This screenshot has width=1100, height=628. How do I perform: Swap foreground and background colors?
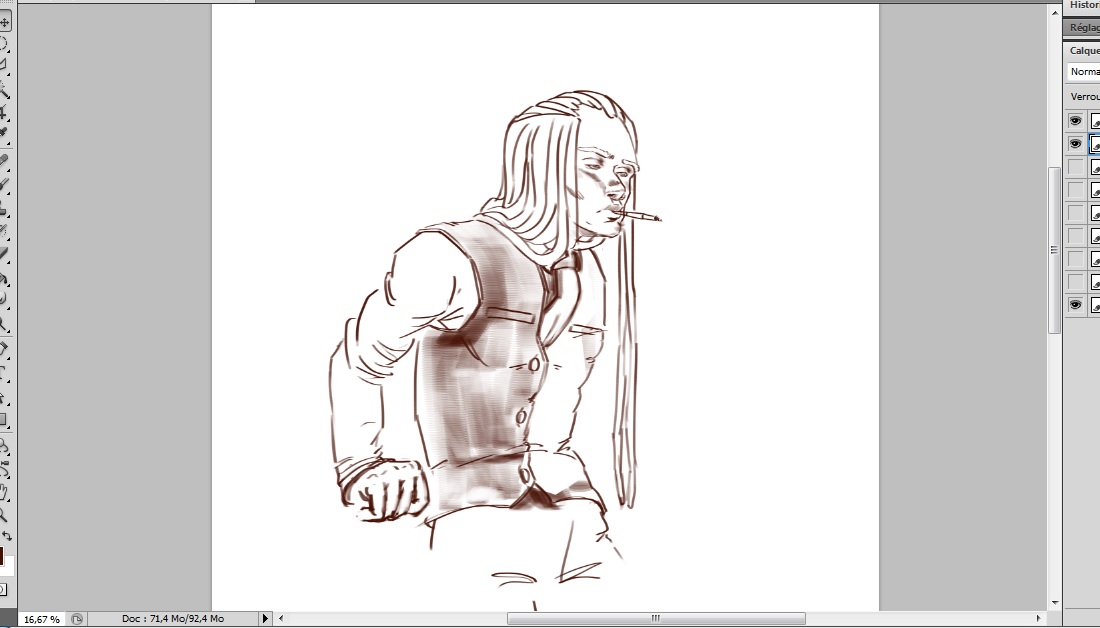pyautogui.click(x=8, y=537)
